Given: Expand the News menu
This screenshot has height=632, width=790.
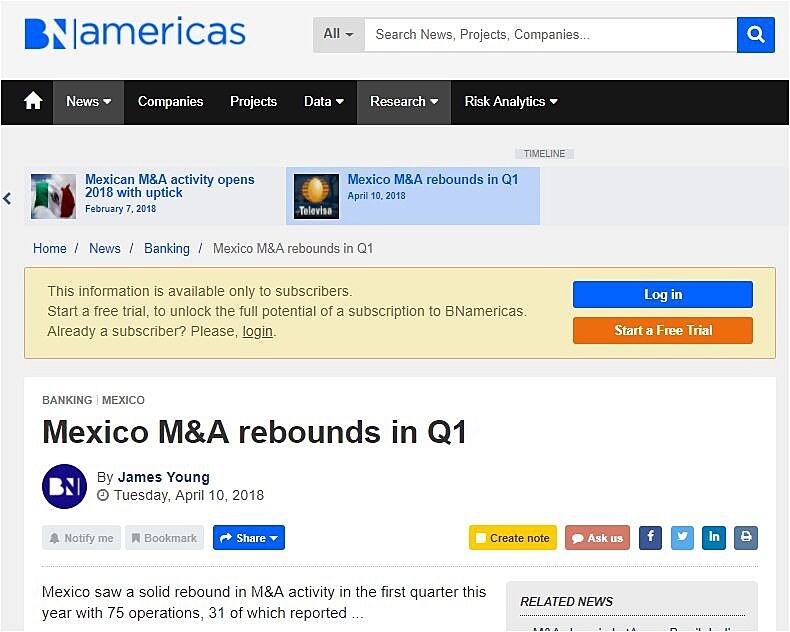Looking at the screenshot, I should [x=89, y=102].
